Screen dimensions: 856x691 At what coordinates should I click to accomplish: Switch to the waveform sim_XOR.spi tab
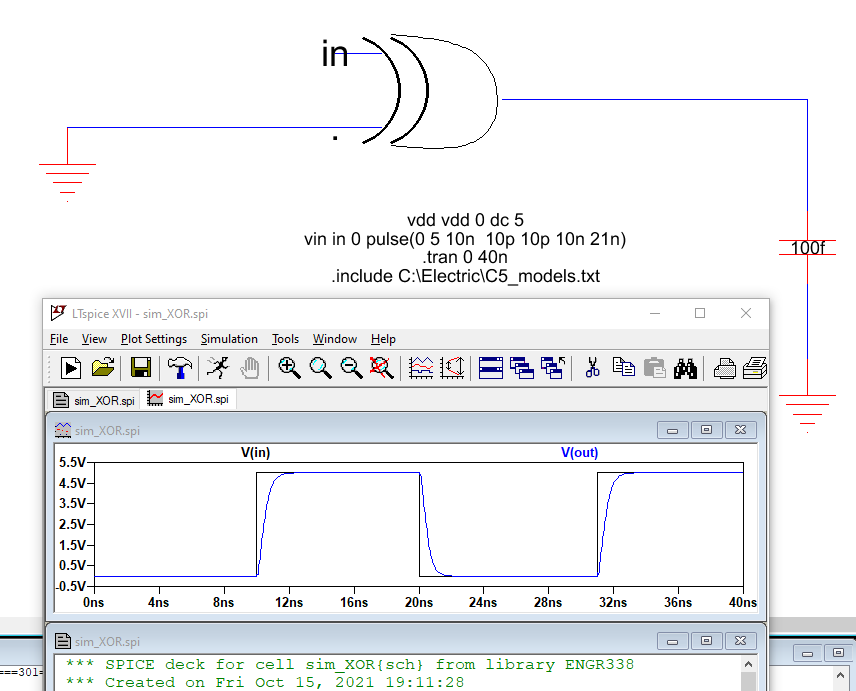190,399
